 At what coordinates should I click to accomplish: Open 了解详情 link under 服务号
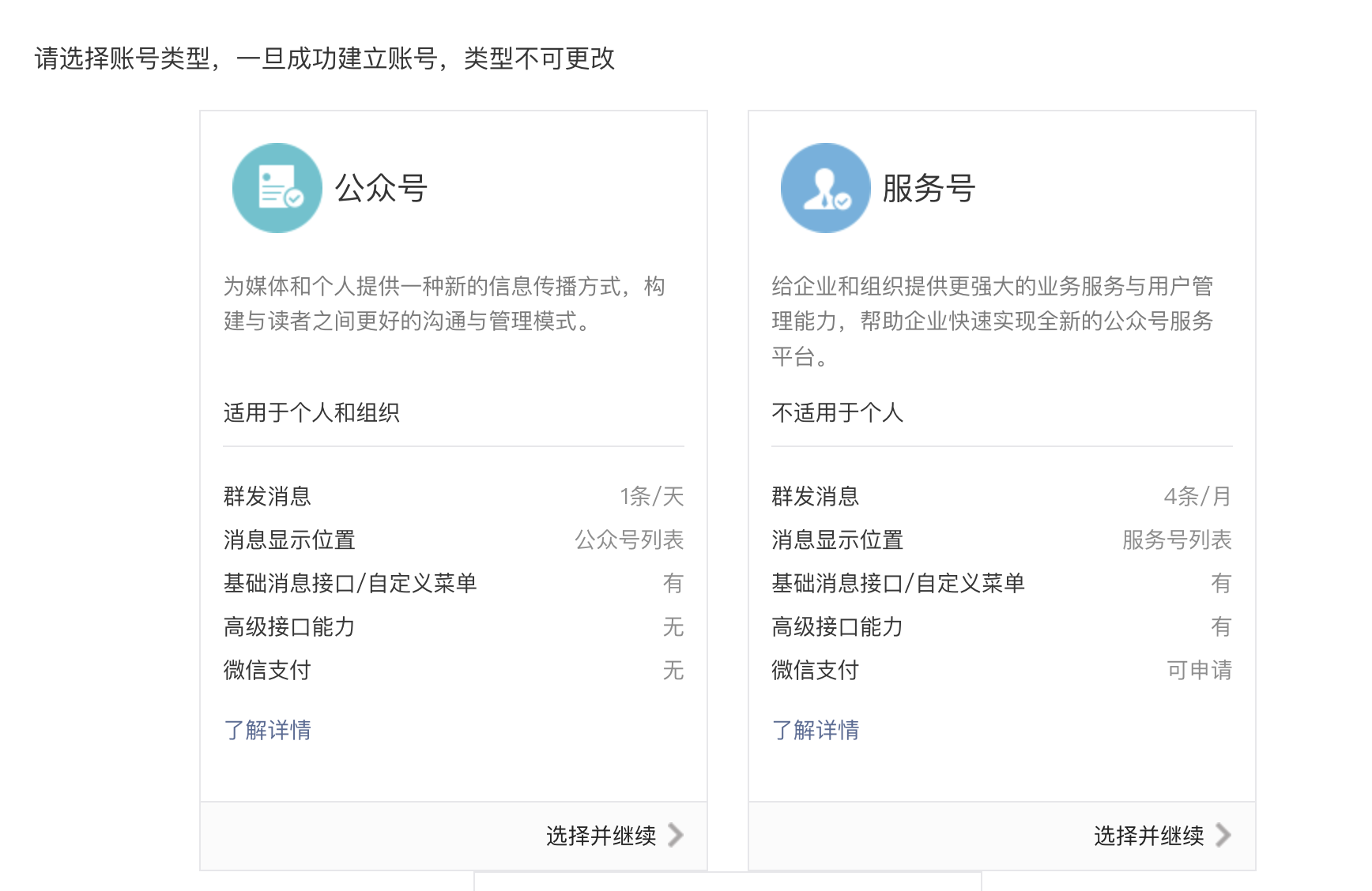pyautogui.click(x=816, y=729)
